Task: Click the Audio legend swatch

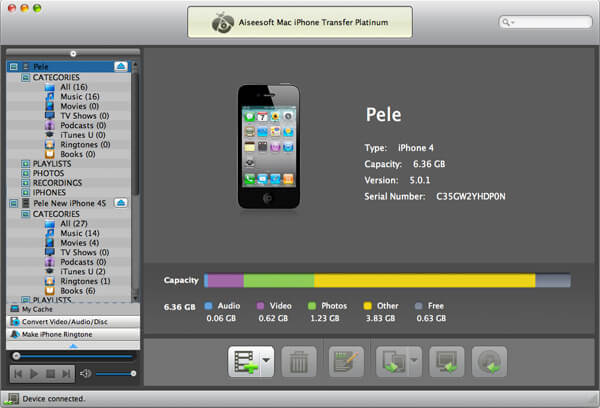Action: [209, 306]
